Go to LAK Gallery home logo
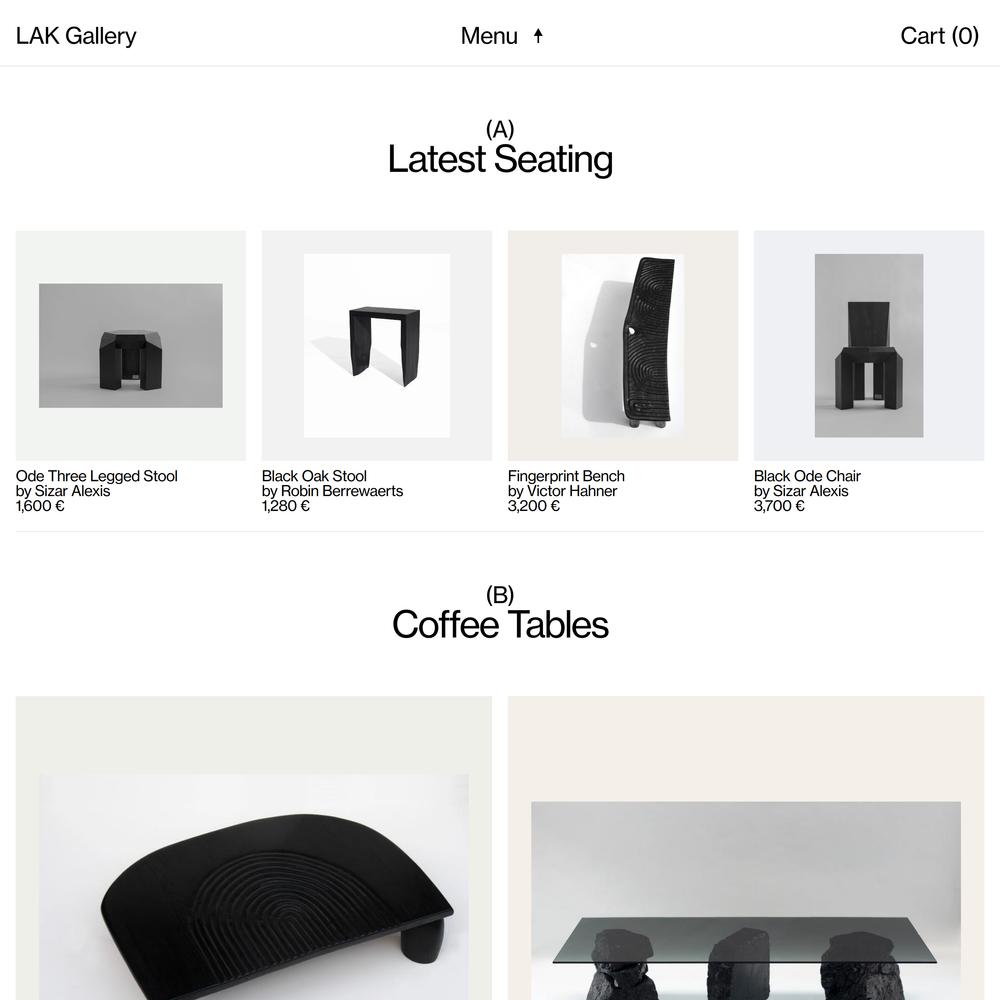The image size is (1000, 1000). pos(76,36)
